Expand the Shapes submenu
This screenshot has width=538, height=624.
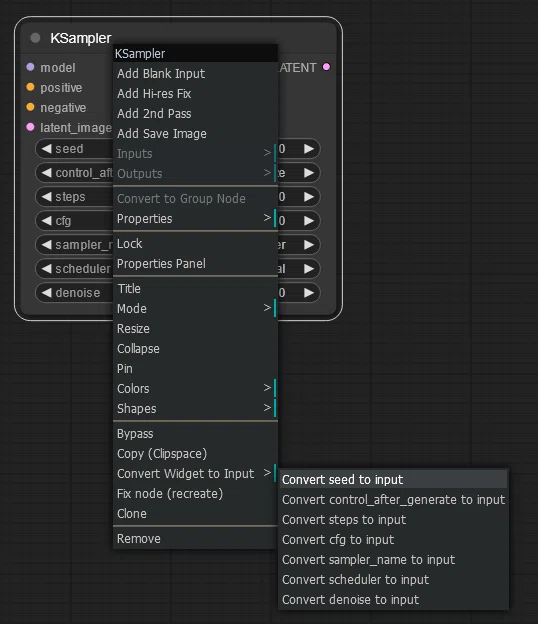tap(195, 409)
